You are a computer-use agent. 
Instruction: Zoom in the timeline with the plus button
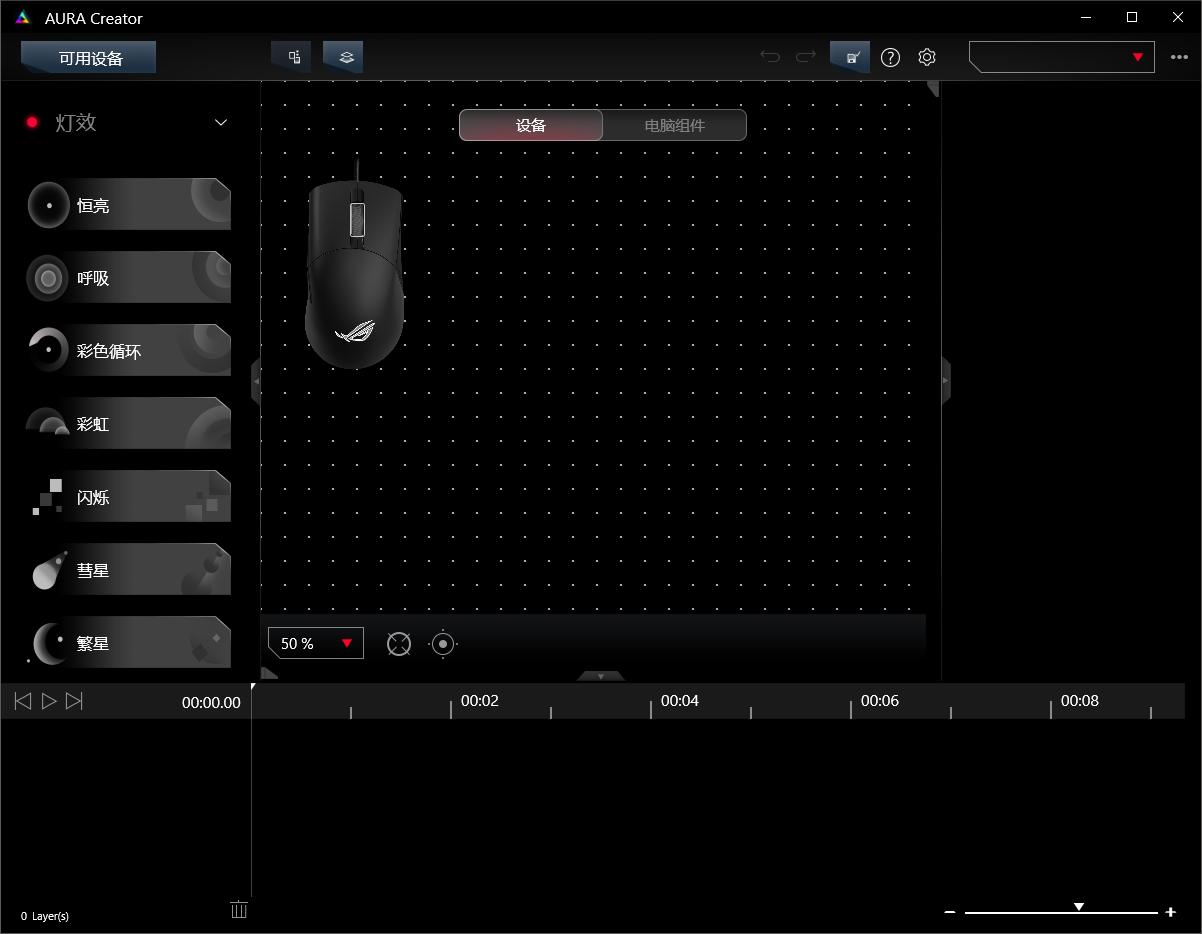click(1170, 912)
